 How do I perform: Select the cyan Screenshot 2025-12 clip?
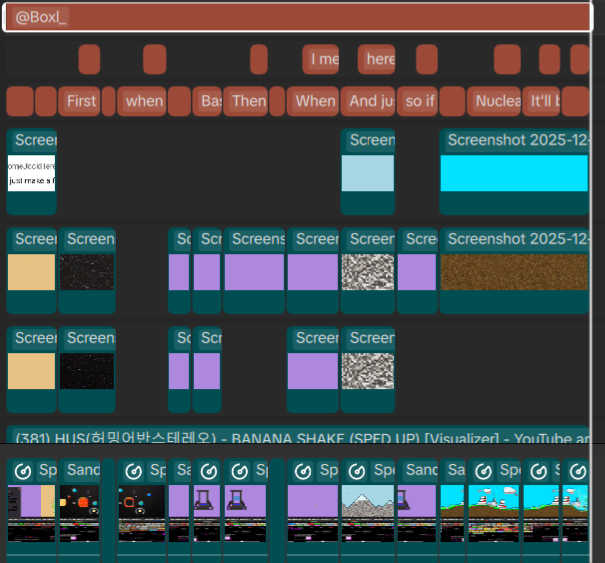click(514, 172)
